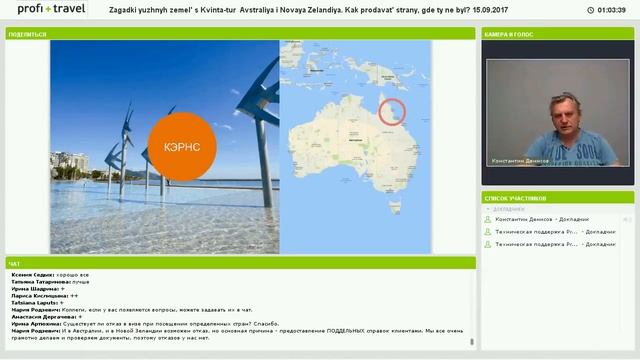Click the chat scrollbar handle
Screen dimensions: 640x360
(x=472, y=342)
